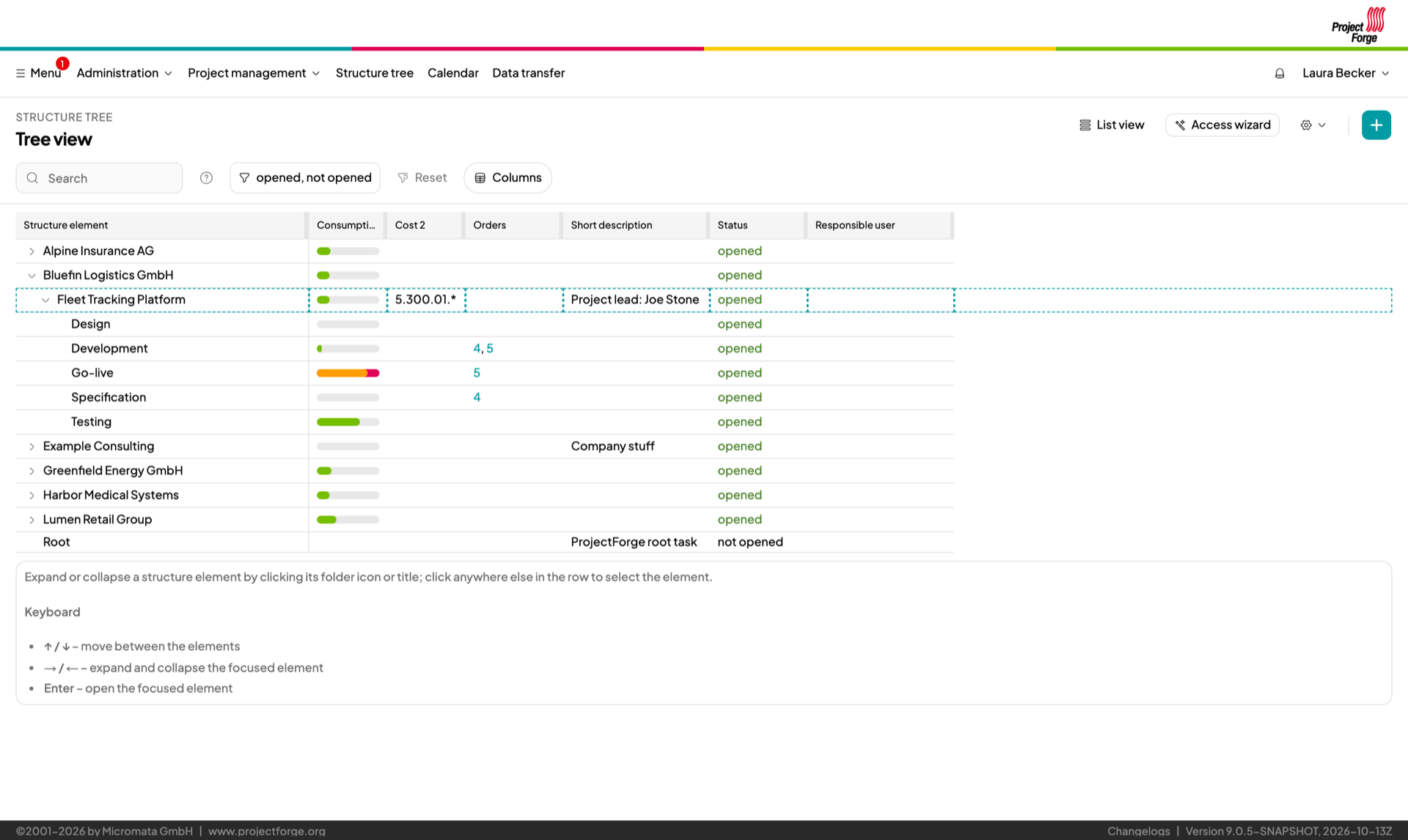Click 'Project lead: Joe Stone' description cell
Screen dimensions: 1408x840
(x=635, y=300)
